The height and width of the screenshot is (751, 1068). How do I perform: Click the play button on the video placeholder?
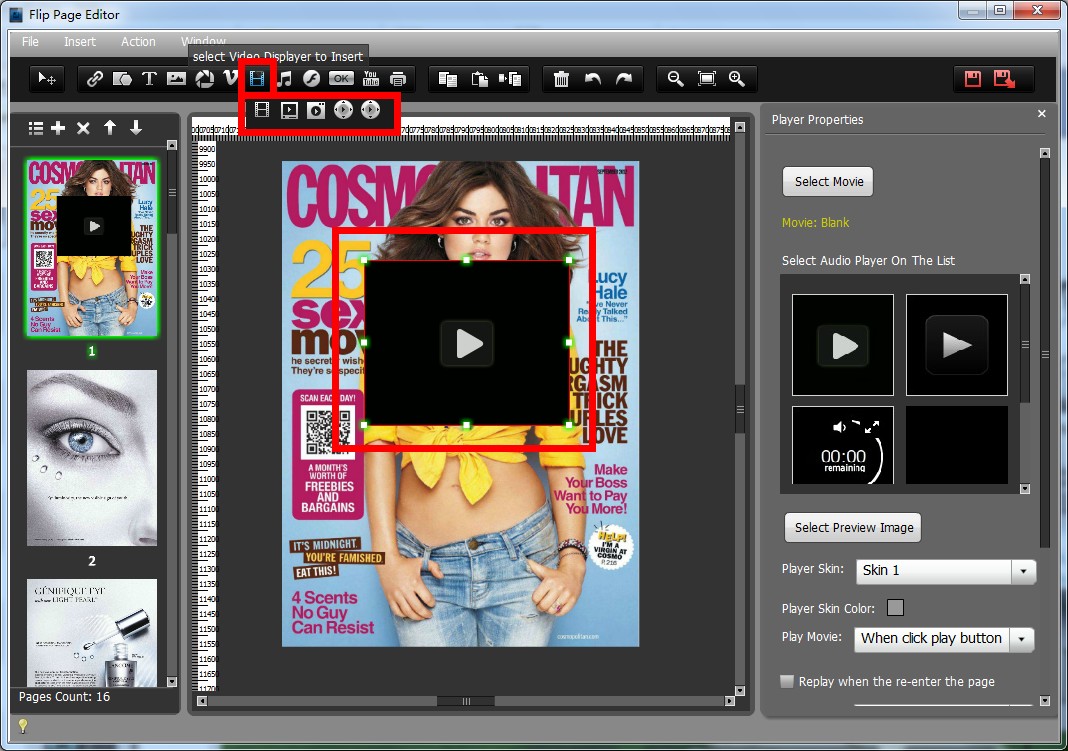pyautogui.click(x=467, y=343)
